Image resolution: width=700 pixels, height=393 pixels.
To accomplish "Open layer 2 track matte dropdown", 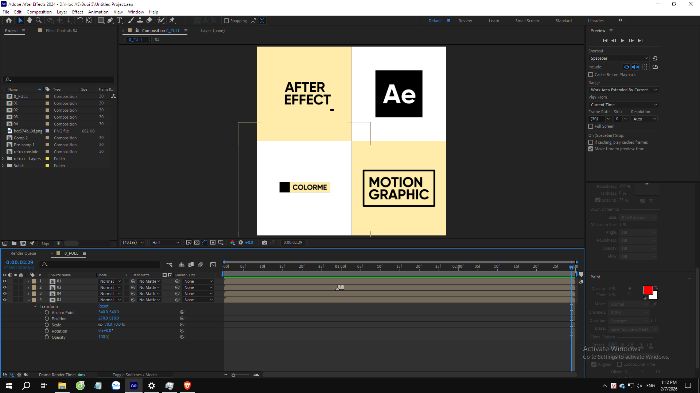I will pos(149,288).
